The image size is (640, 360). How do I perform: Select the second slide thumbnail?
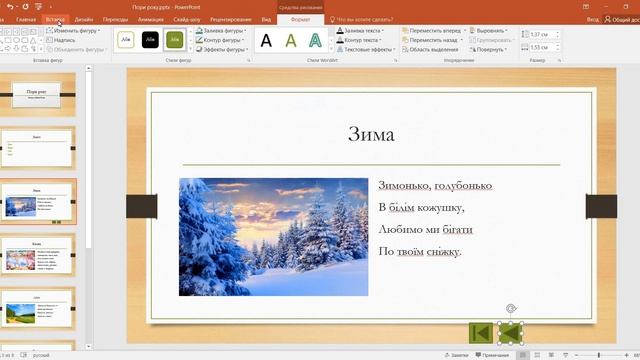point(38,148)
